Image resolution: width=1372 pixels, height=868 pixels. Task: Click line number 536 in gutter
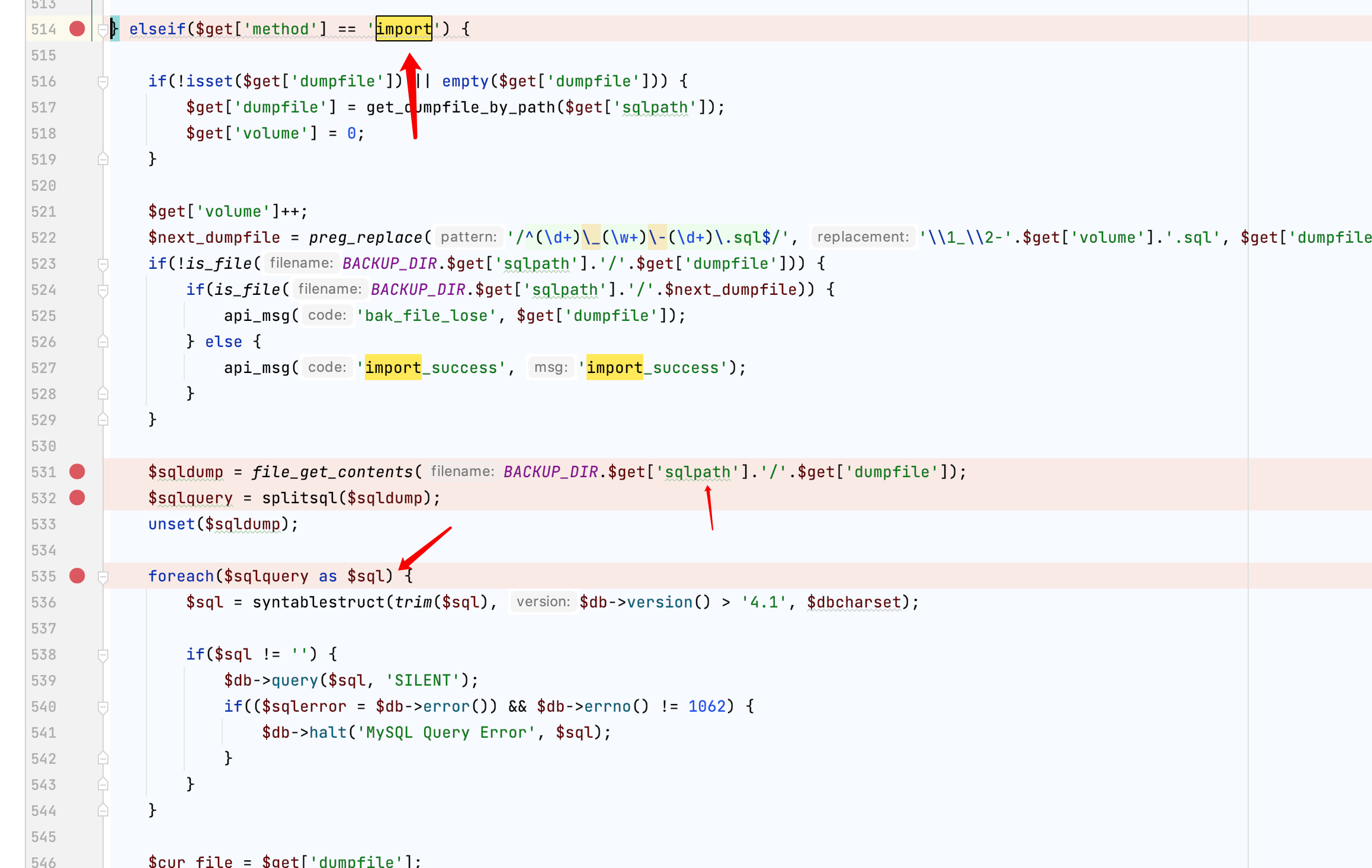pos(44,602)
